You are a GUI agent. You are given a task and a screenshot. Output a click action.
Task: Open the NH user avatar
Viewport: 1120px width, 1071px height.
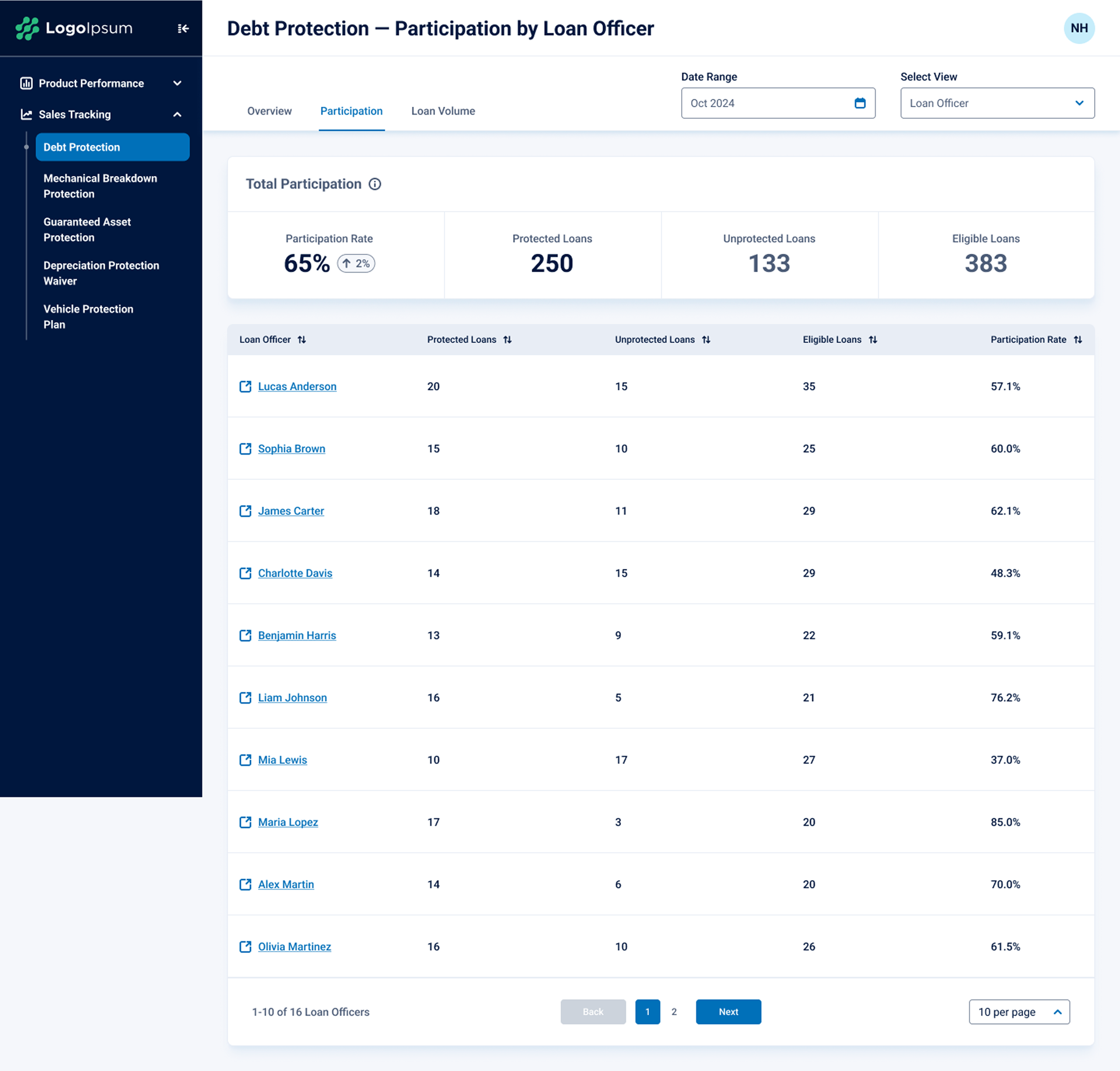pyautogui.click(x=1078, y=28)
